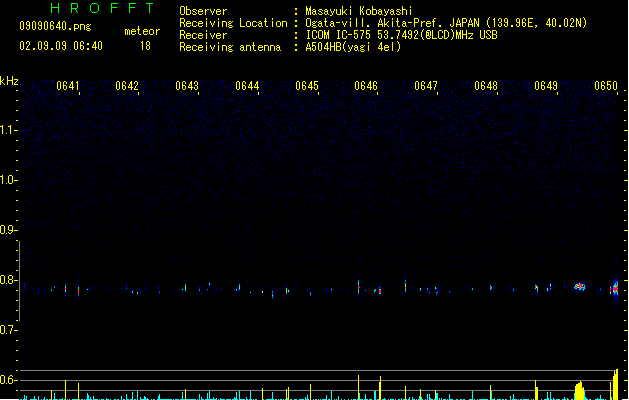Screen dimensions: 629x400
Task: Click the meteor count value 18
Action: point(145,46)
